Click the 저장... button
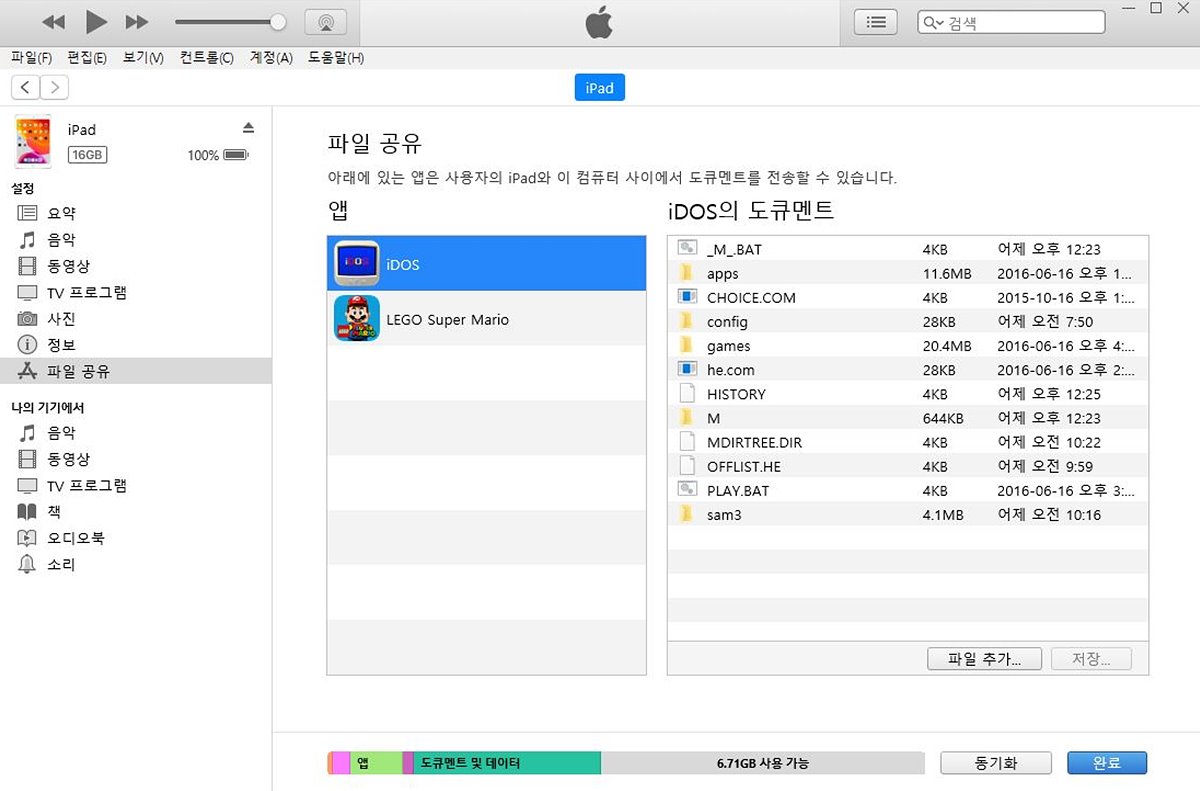The width and height of the screenshot is (1200, 791). tap(1091, 659)
